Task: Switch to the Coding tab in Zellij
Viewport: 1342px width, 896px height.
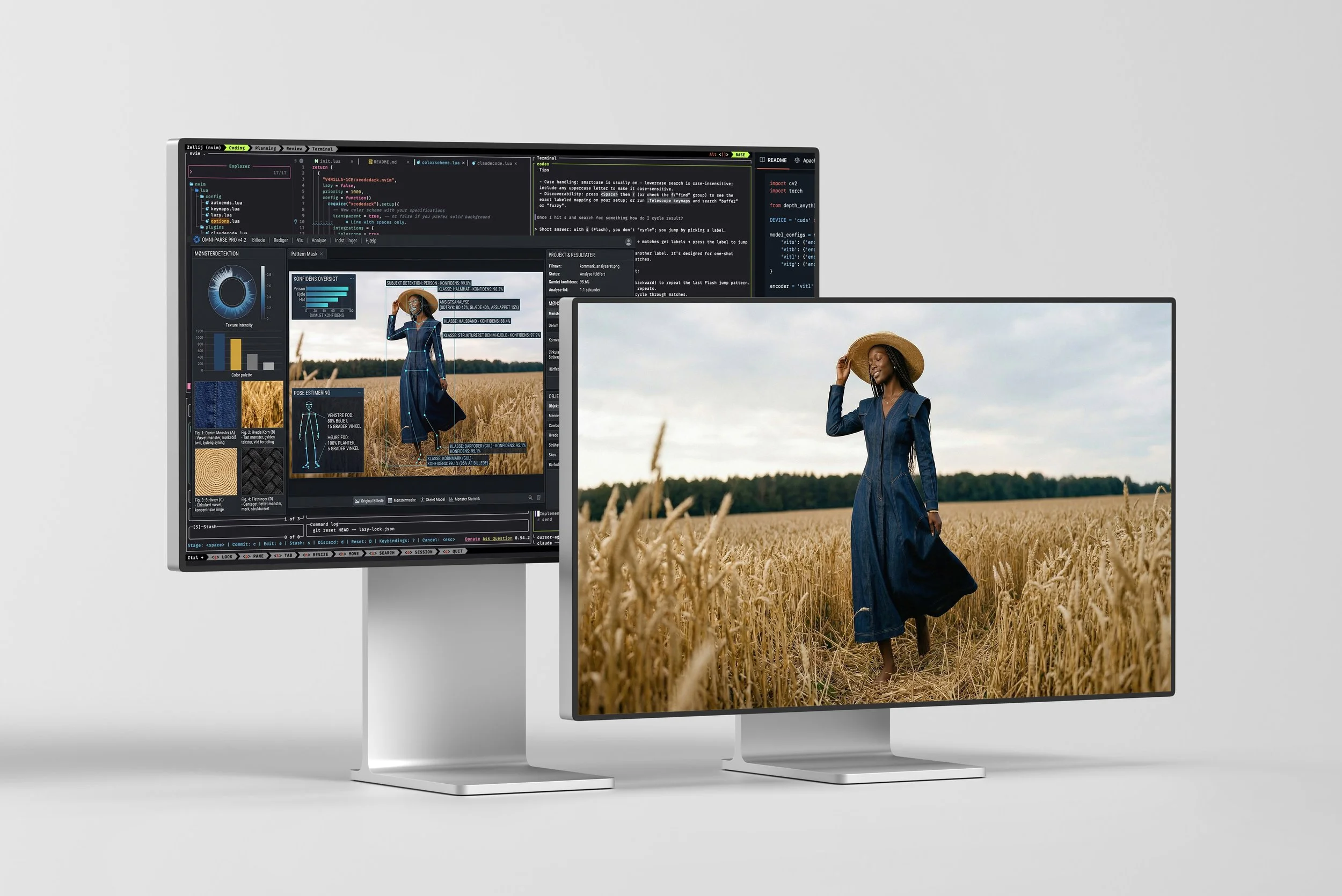Action: point(237,148)
